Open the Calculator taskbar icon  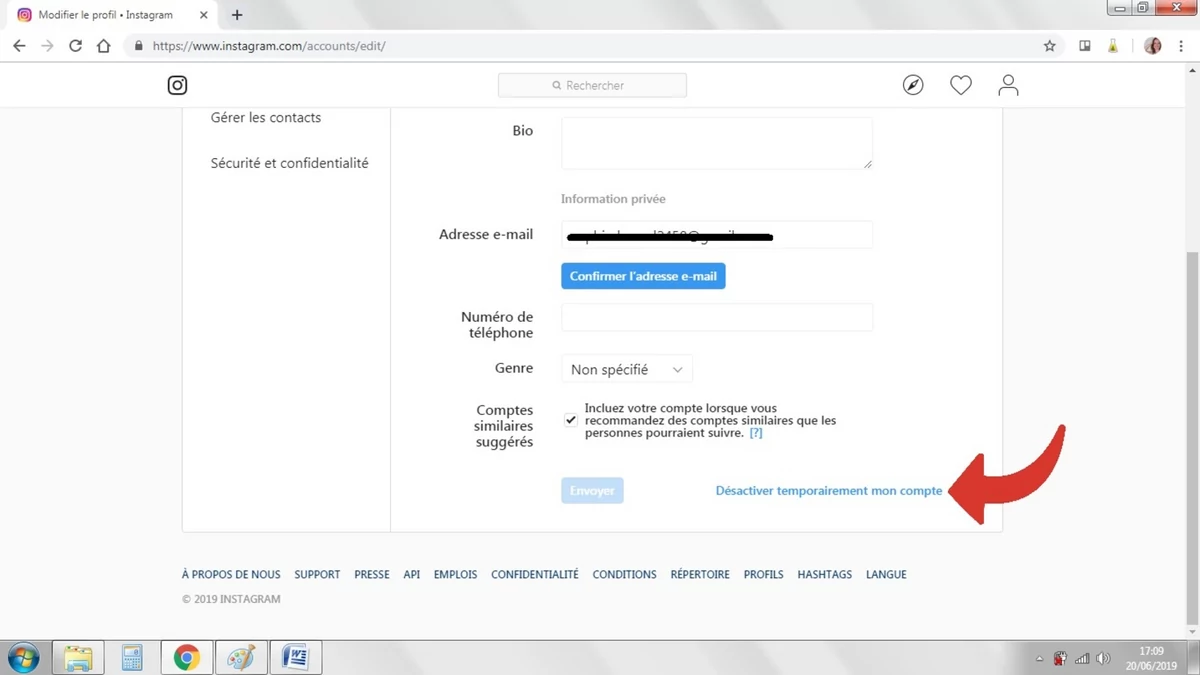point(132,657)
